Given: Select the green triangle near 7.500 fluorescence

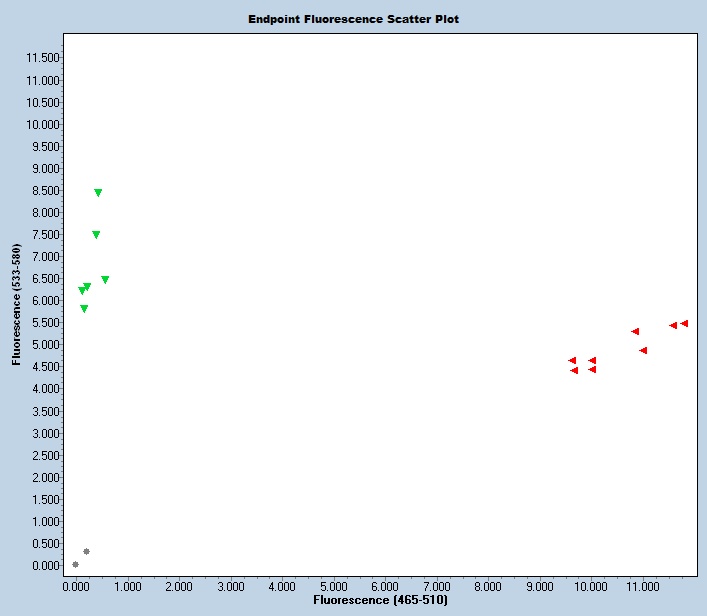Looking at the screenshot, I should coord(96,235).
